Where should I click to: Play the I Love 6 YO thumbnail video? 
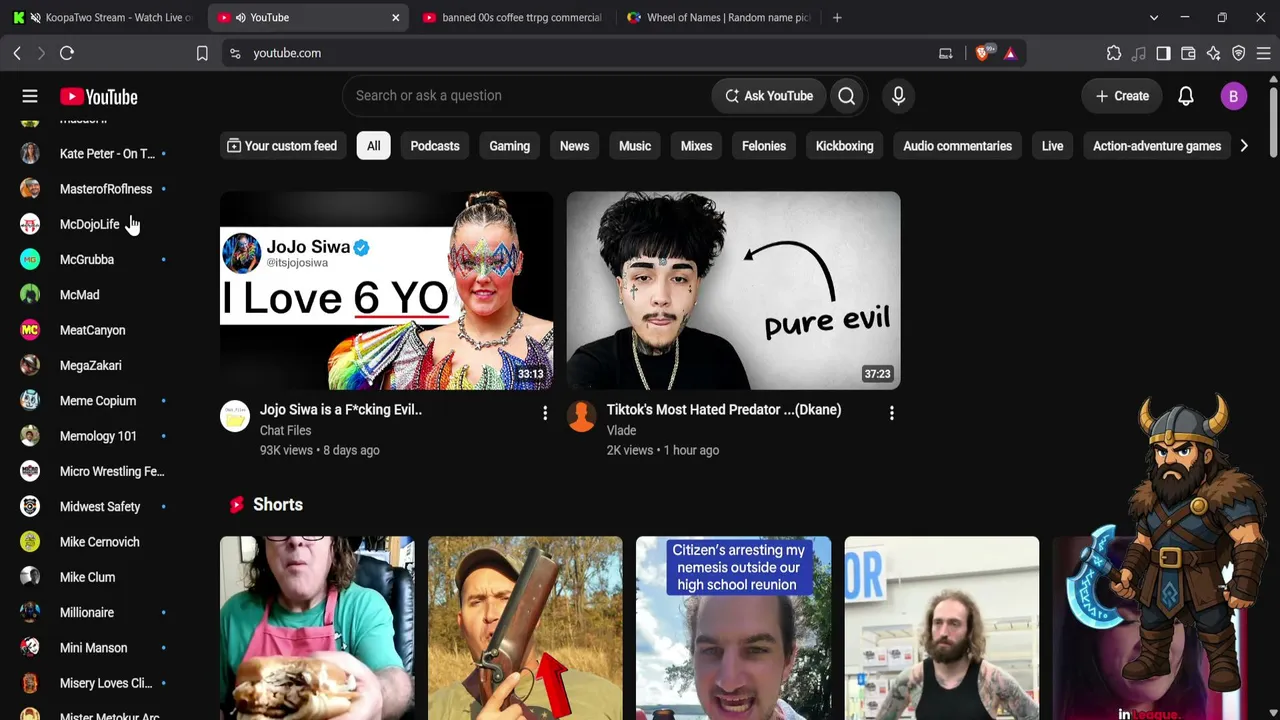(x=386, y=290)
